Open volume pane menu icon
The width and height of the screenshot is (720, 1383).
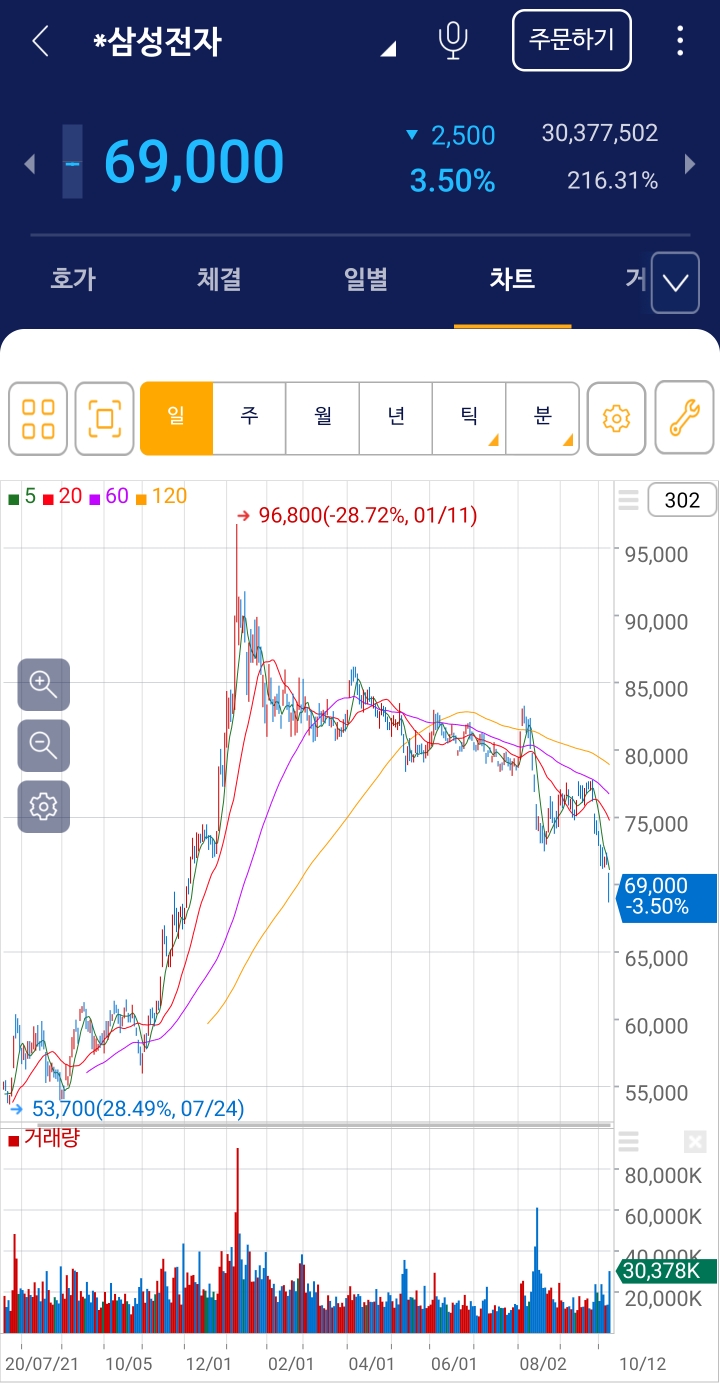628,1141
